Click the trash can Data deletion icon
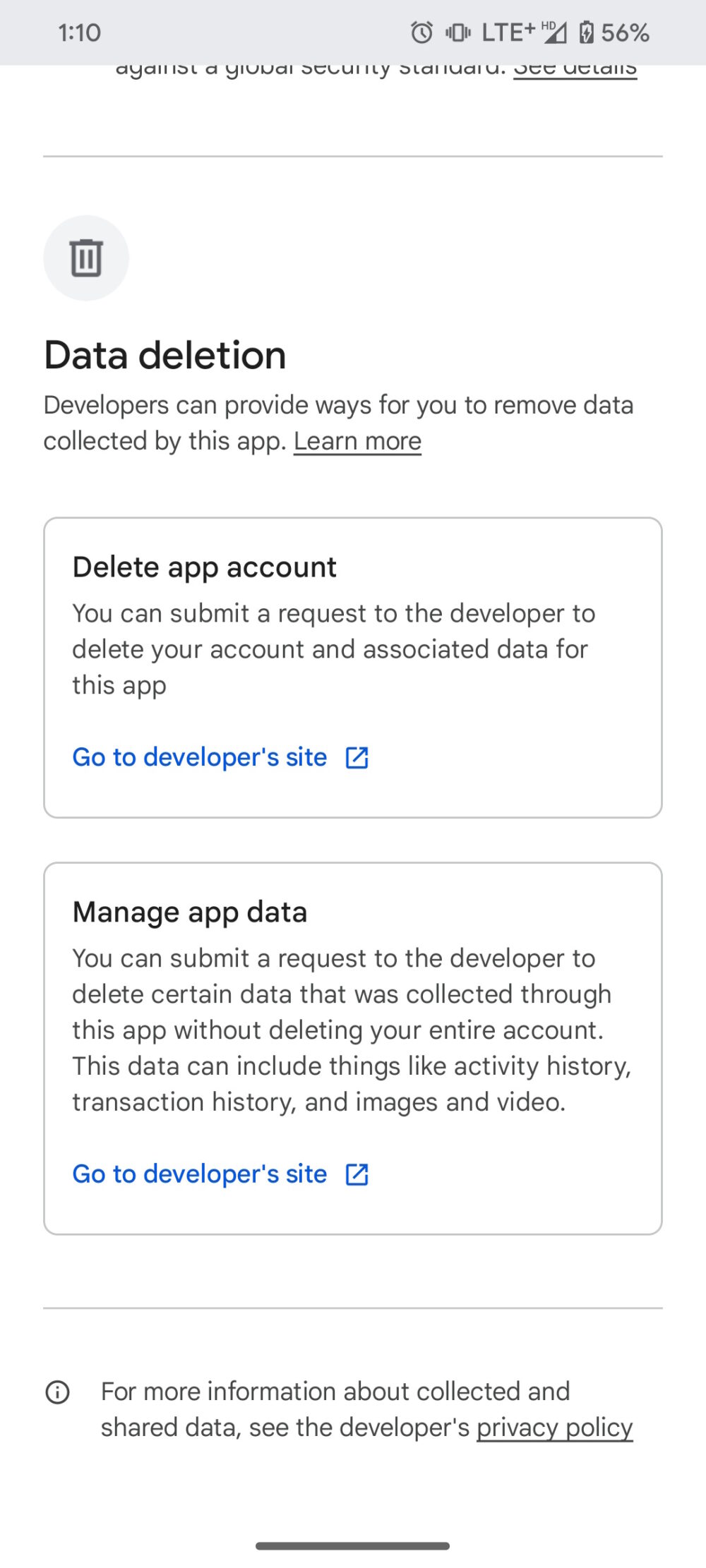The height and width of the screenshot is (1568, 706). pos(86,258)
